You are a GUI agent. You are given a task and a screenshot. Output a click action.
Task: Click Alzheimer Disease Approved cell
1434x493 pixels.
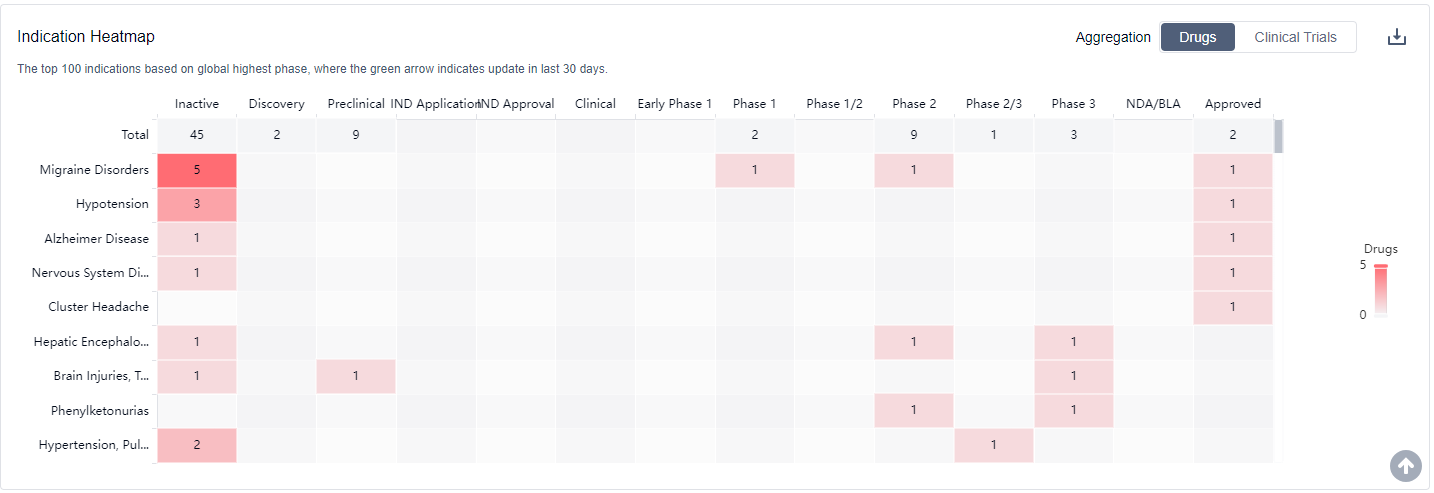point(1232,238)
